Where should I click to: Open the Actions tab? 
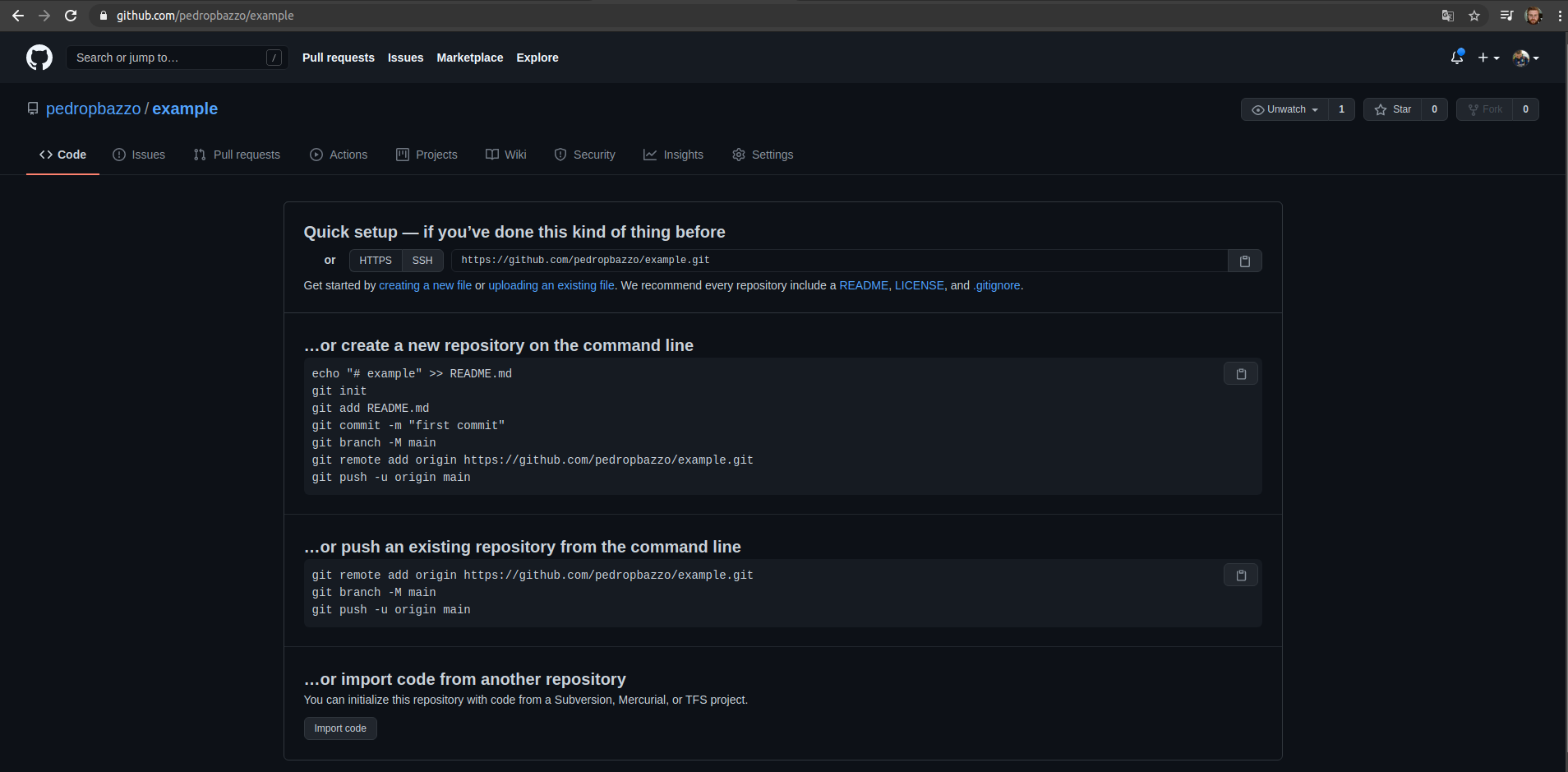tap(339, 155)
